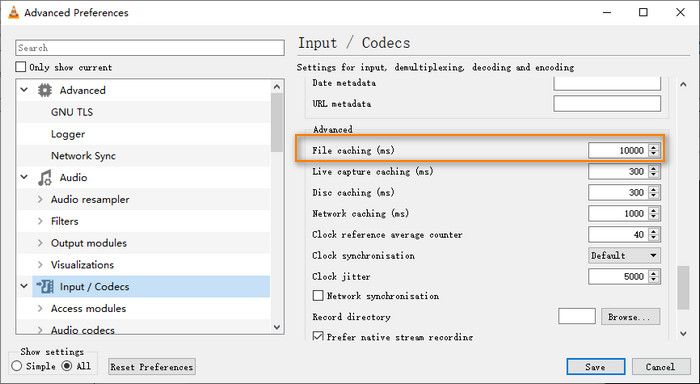Expand the Visualizations node
Image resolution: width=700 pixels, height=384 pixels.
(40, 265)
